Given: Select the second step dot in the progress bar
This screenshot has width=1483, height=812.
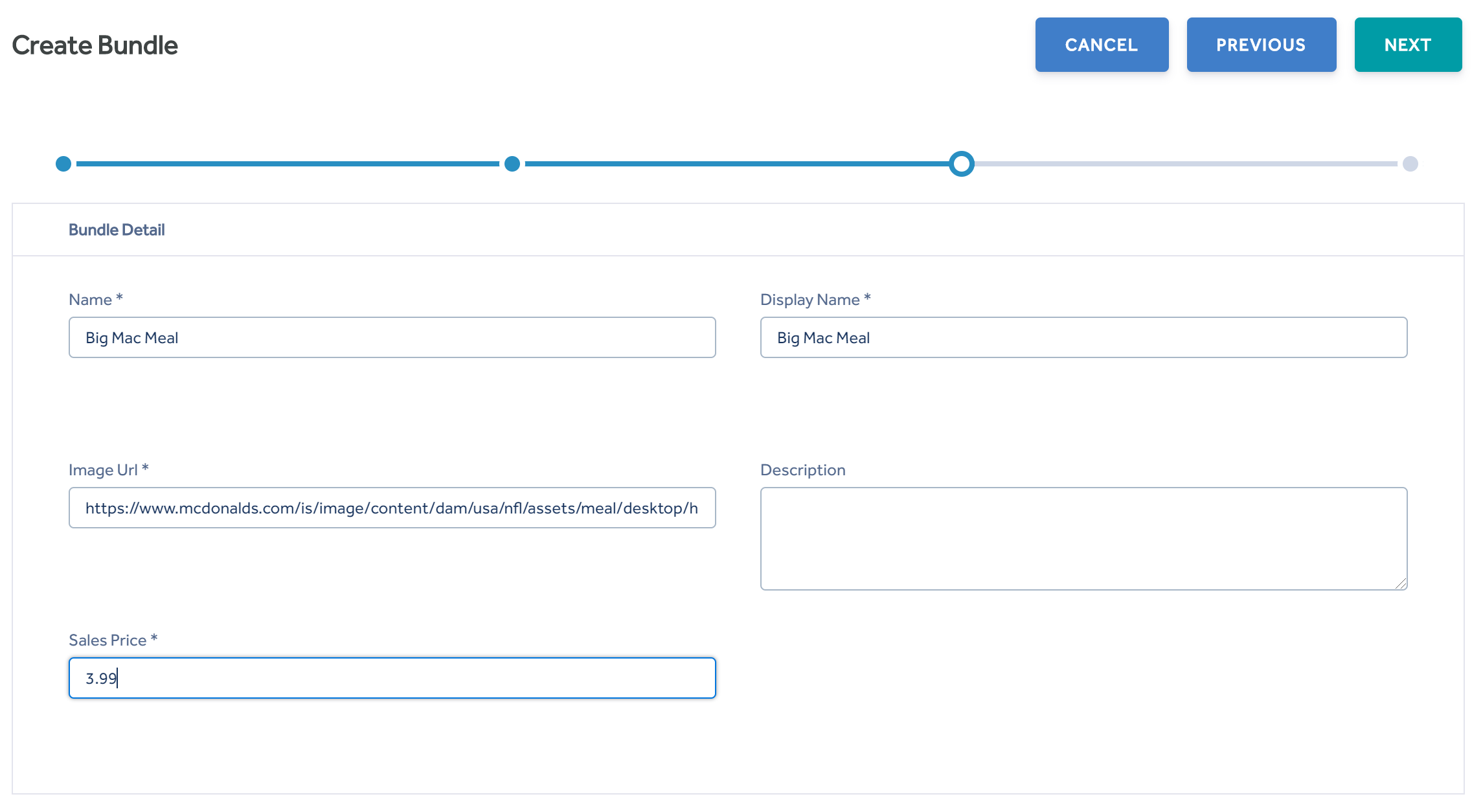Looking at the screenshot, I should (512, 164).
